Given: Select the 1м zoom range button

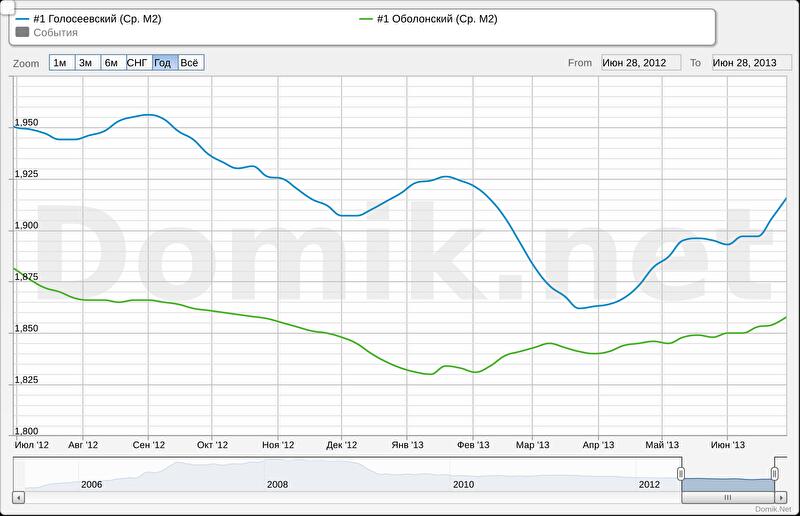Looking at the screenshot, I should click(60, 63).
